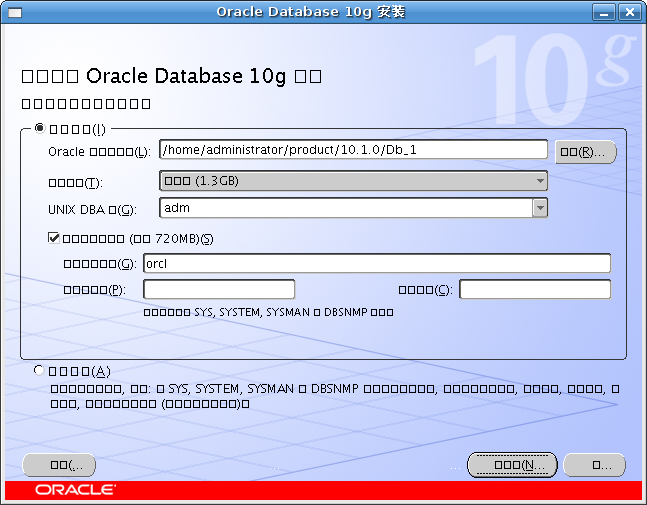647x505 pixels.
Task: Open the UNIX DBA group dropdown arrow
Action: coord(540,208)
